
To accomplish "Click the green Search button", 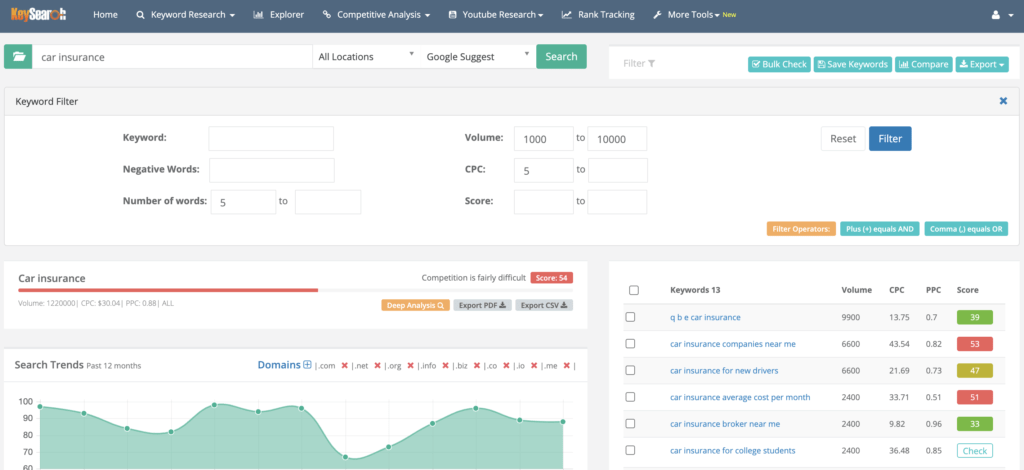I will [562, 57].
